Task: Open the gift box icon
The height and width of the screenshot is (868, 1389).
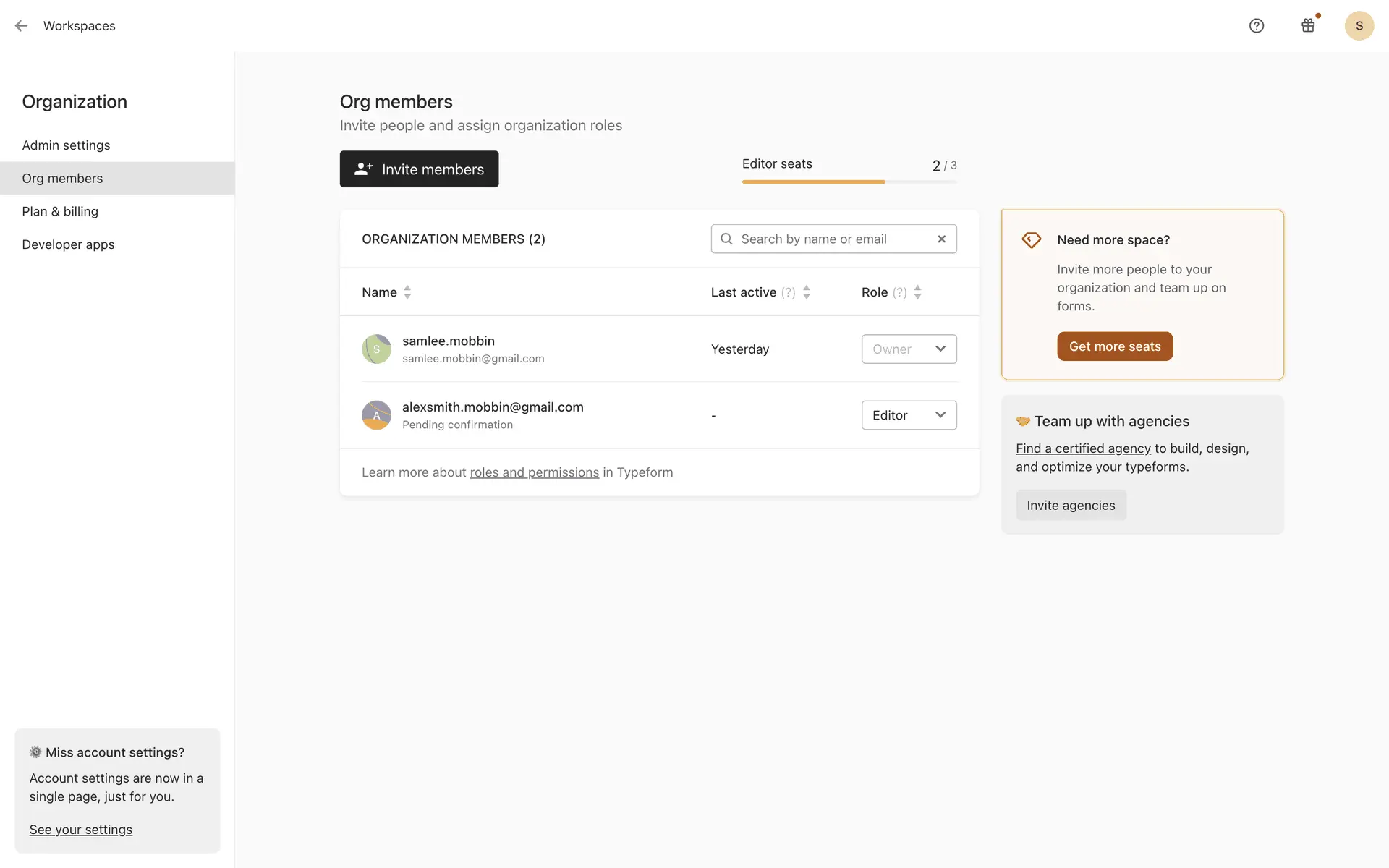Action: click(x=1308, y=26)
